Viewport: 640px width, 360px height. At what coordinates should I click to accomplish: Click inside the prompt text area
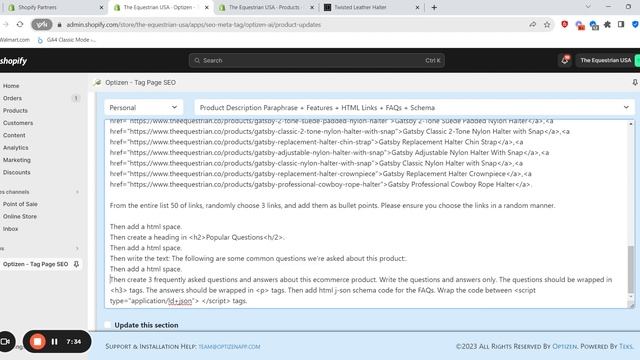[x=366, y=214]
